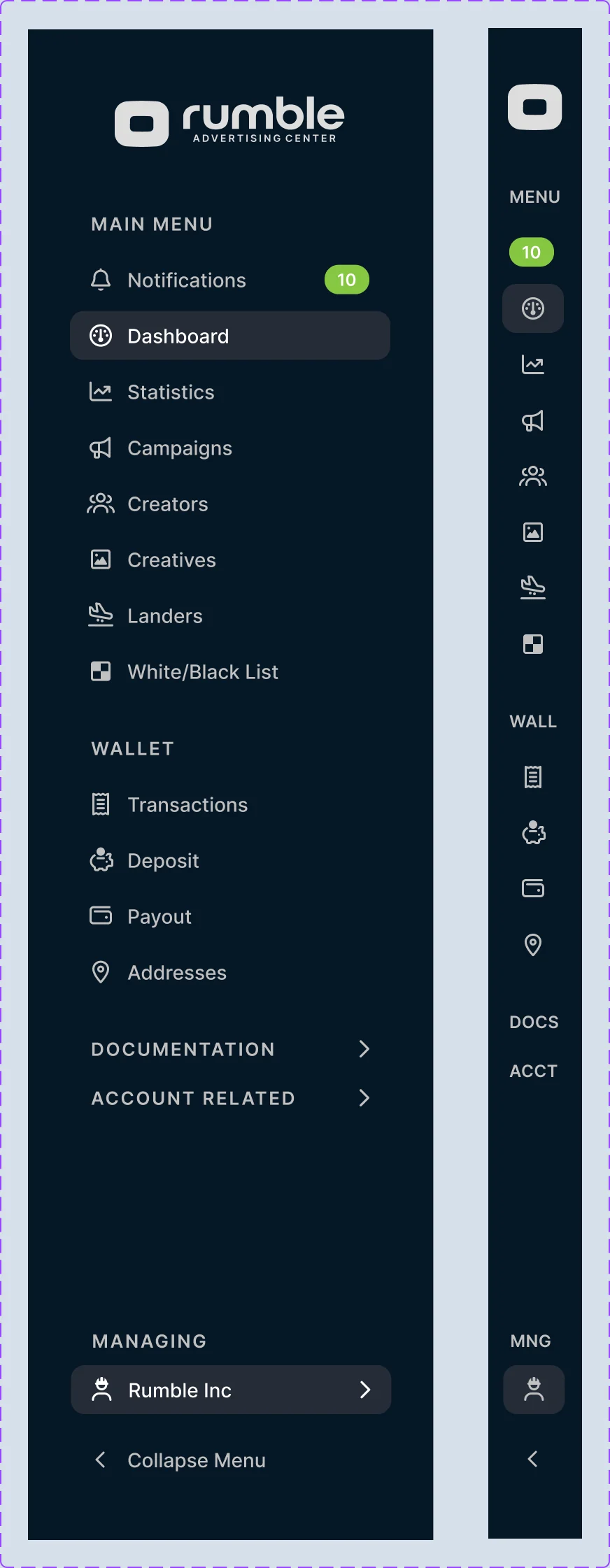Open White/Black List menu item

[230, 671]
